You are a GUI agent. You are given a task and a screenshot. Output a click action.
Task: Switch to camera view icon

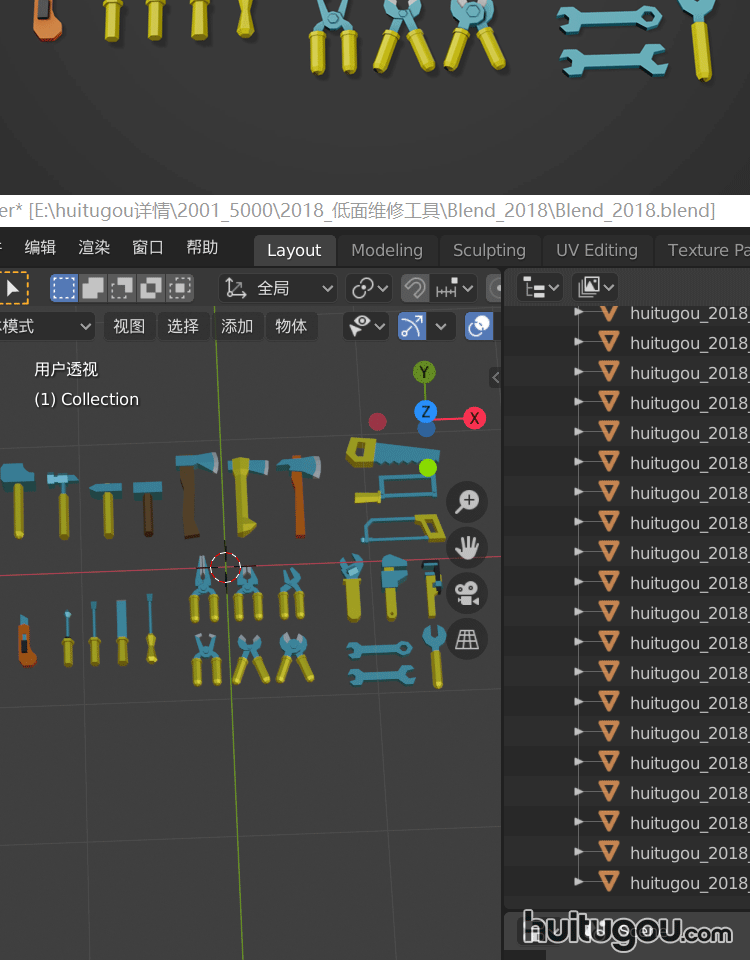[467, 592]
